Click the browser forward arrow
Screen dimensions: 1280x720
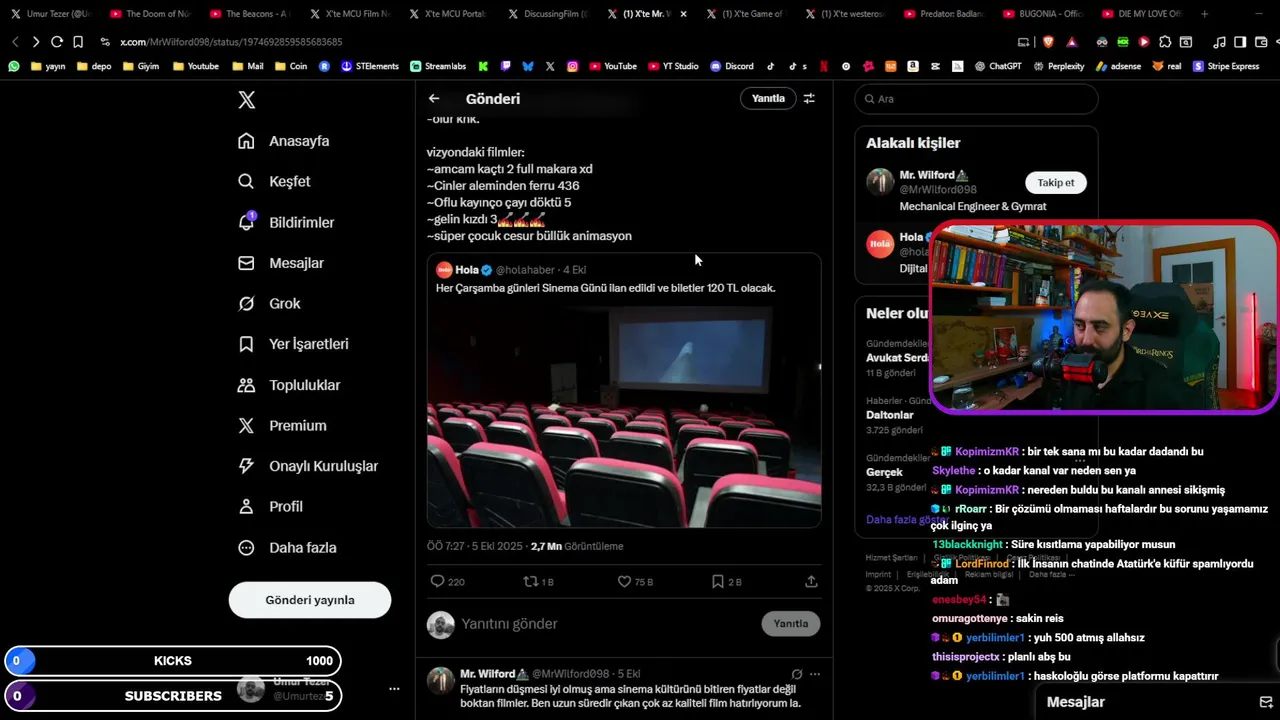pos(36,42)
